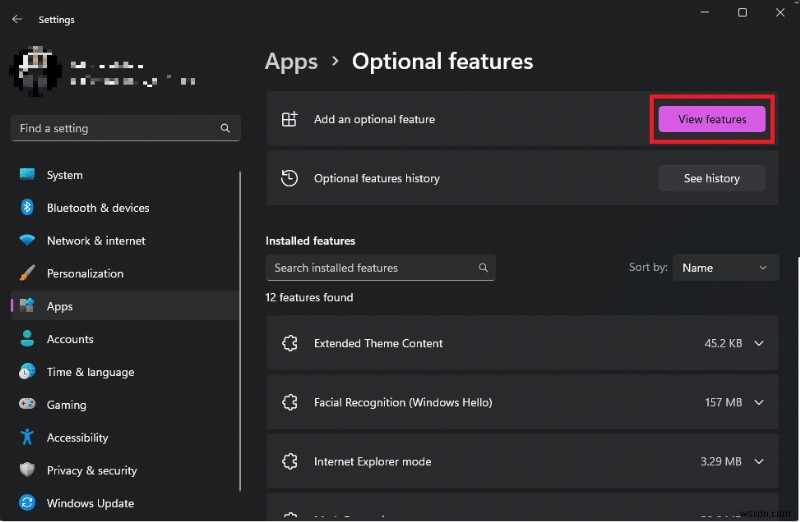
Task: Click Apps in the breadcrumb header
Action: pos(291,62)
